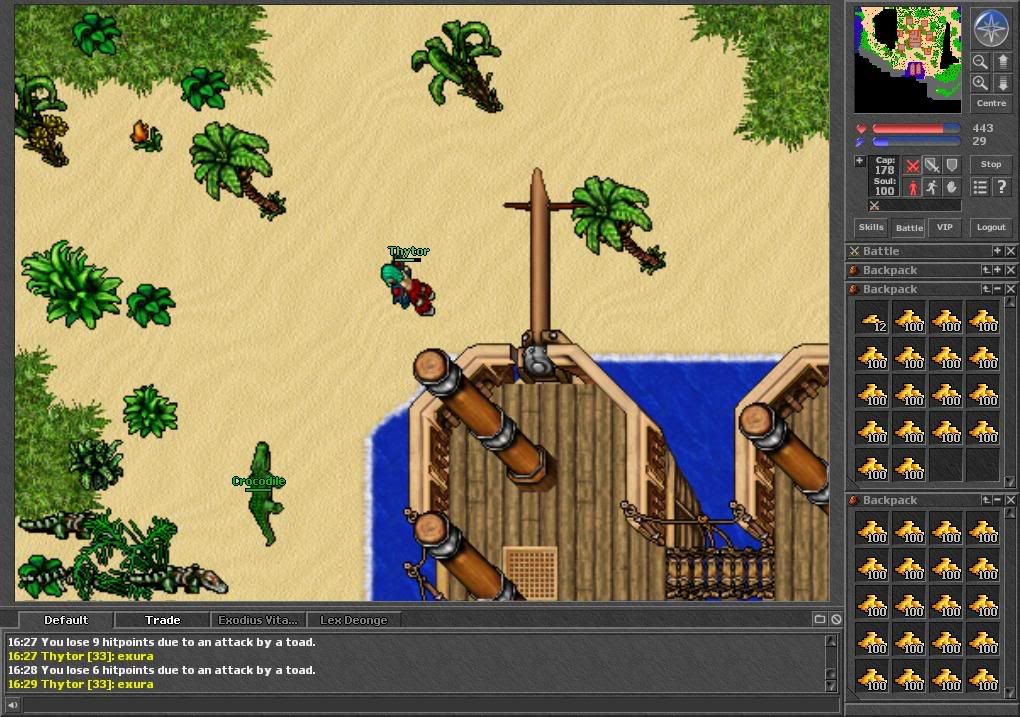Click the mana lightning icon
This screenshot has width=1020, height=717.
(861, 141)
